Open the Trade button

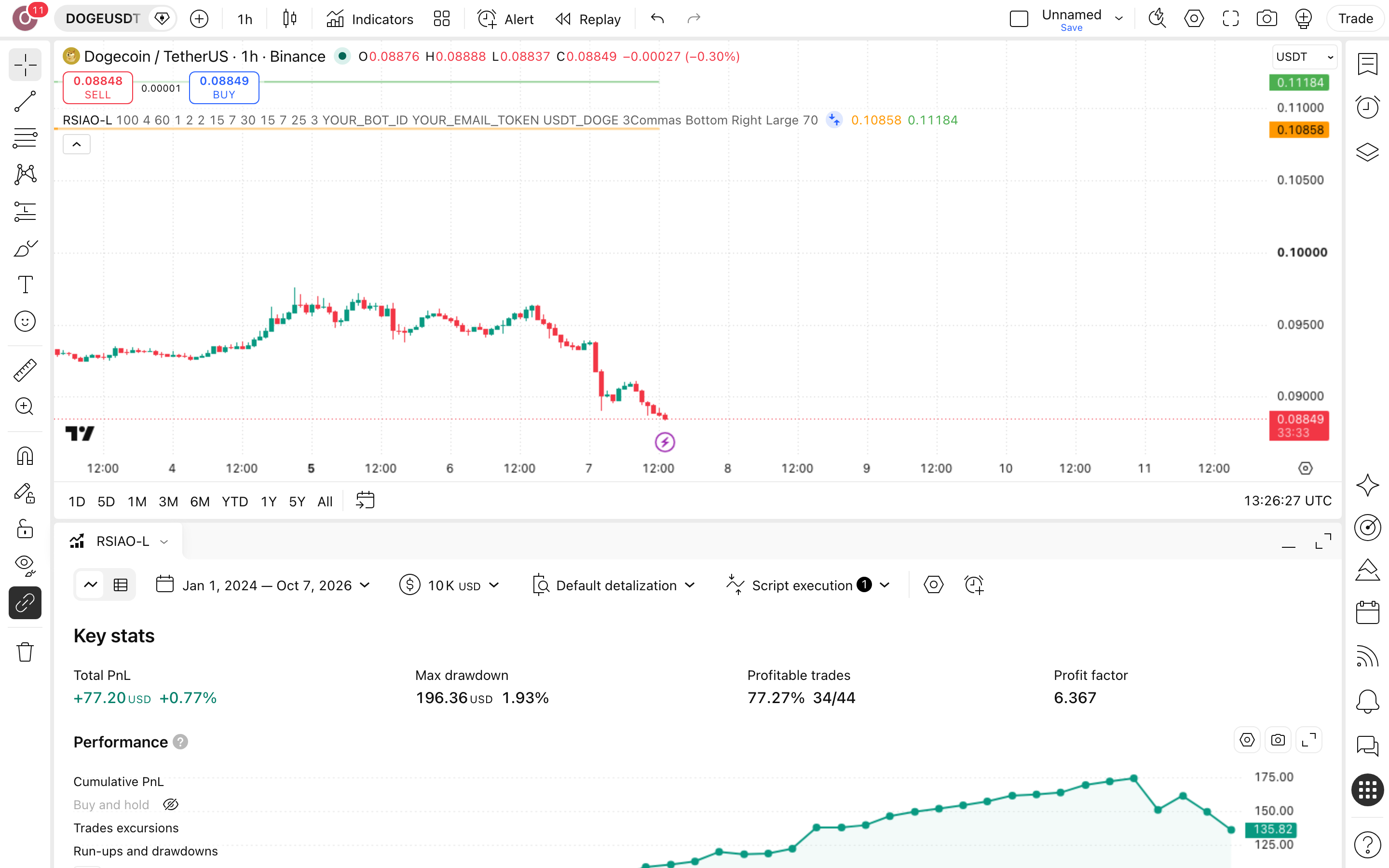(x=1355, y=19)
